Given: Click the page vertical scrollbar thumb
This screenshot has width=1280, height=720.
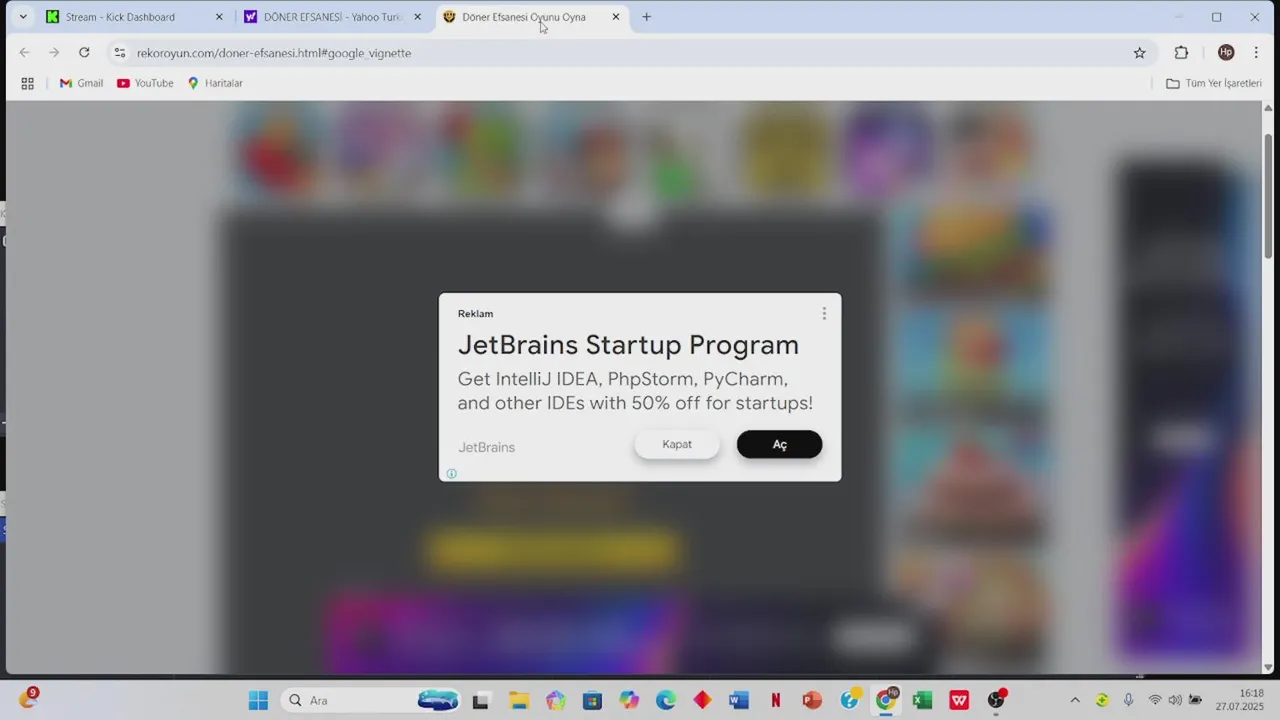Looking at the screenshot, I should click(1269, 195).
